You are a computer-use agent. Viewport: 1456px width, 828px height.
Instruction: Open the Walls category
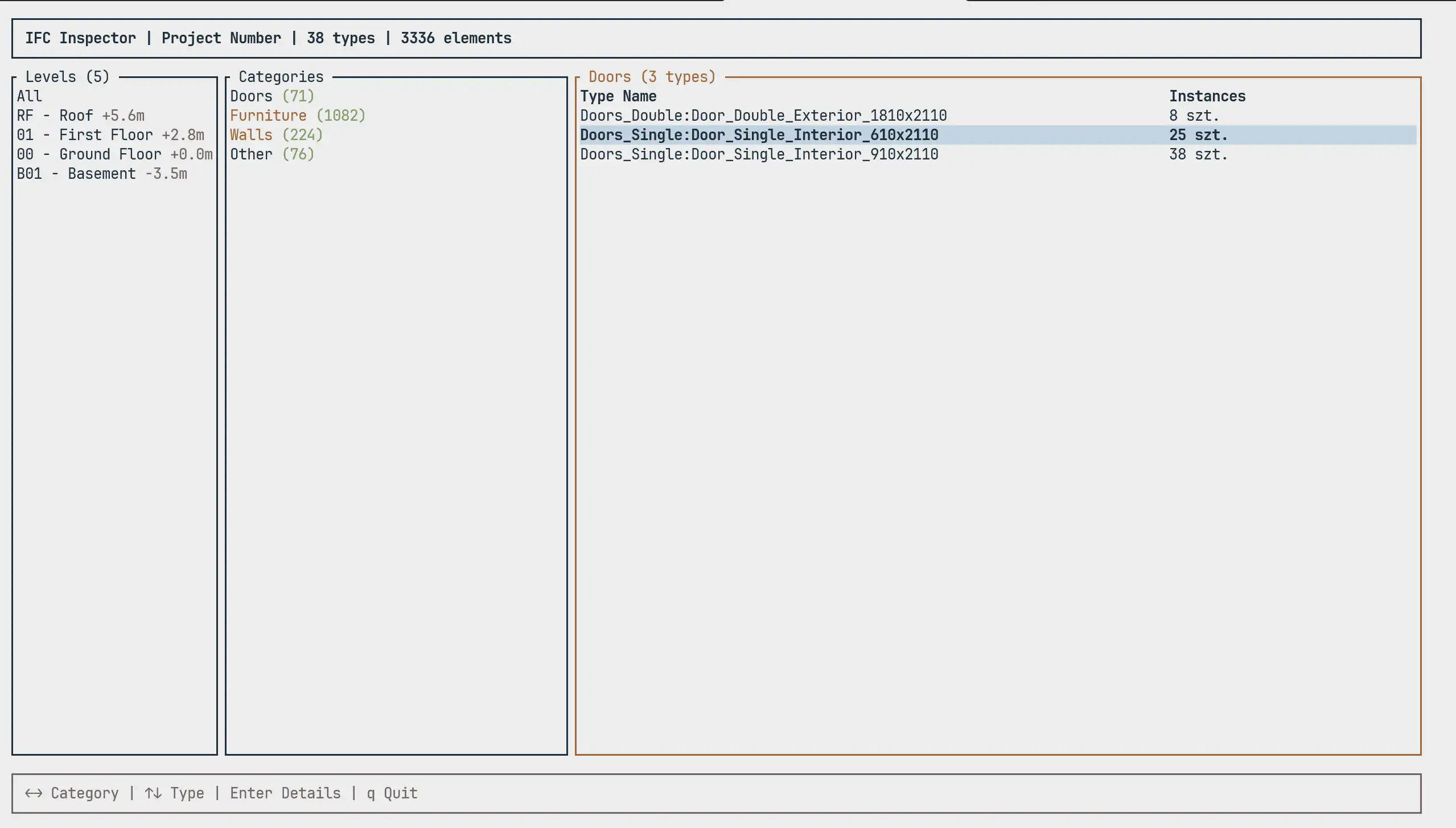click(x=275, y=135)
